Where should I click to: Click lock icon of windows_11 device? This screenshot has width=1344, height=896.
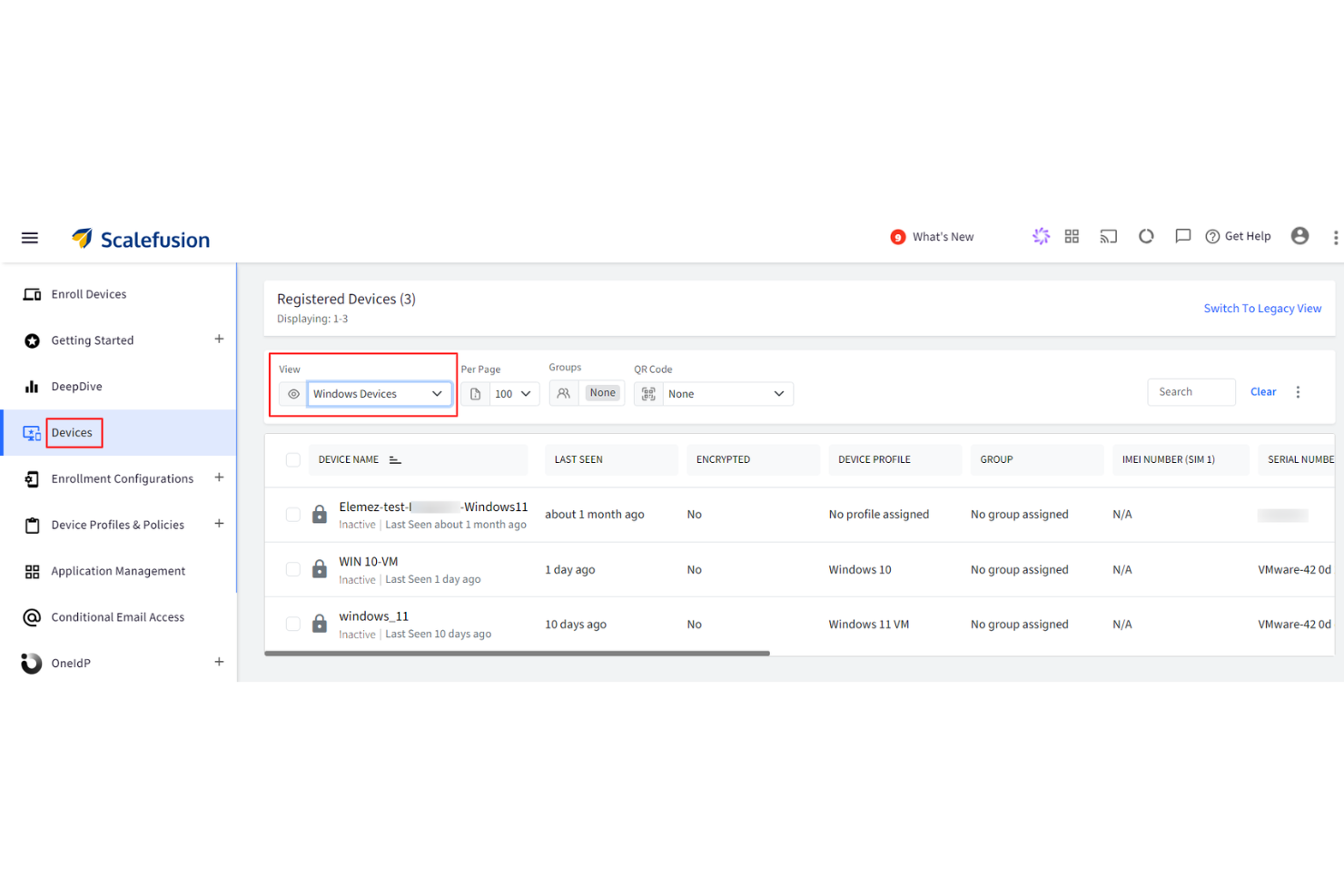[x=320, y=624]
